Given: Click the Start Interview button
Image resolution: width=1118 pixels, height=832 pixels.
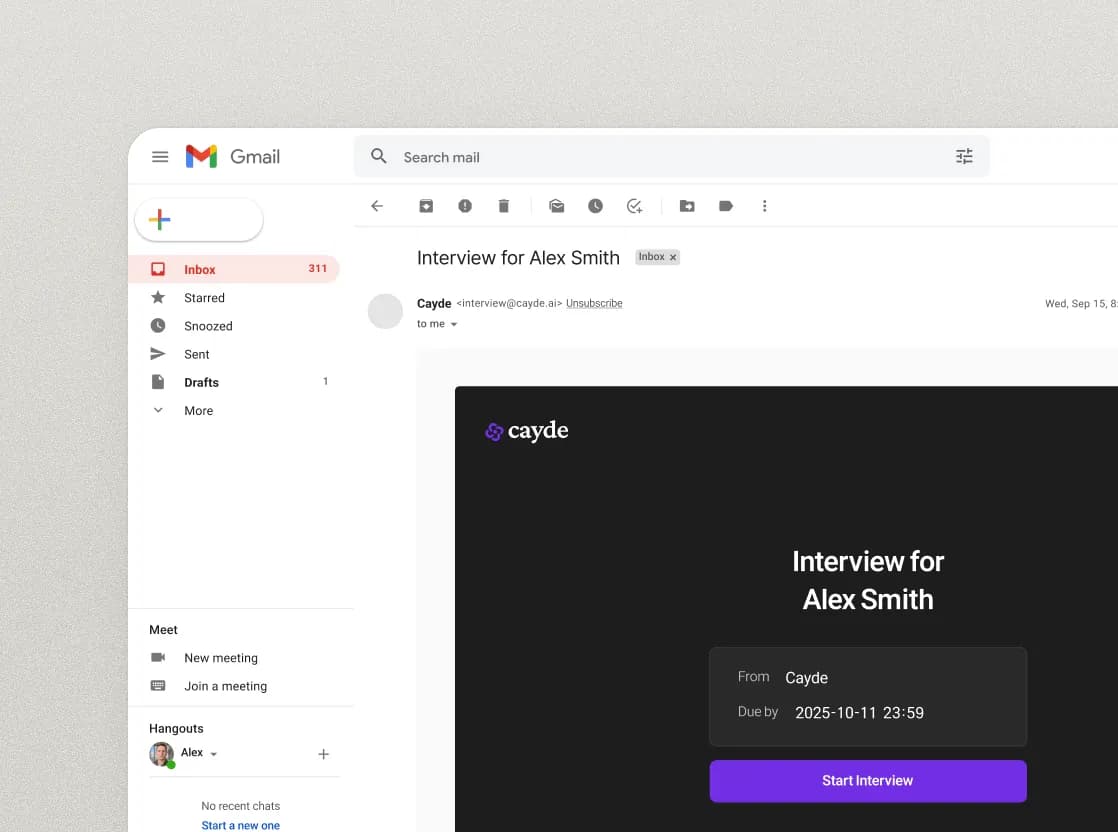Looking at the screenshot, I should pos(867,781).
